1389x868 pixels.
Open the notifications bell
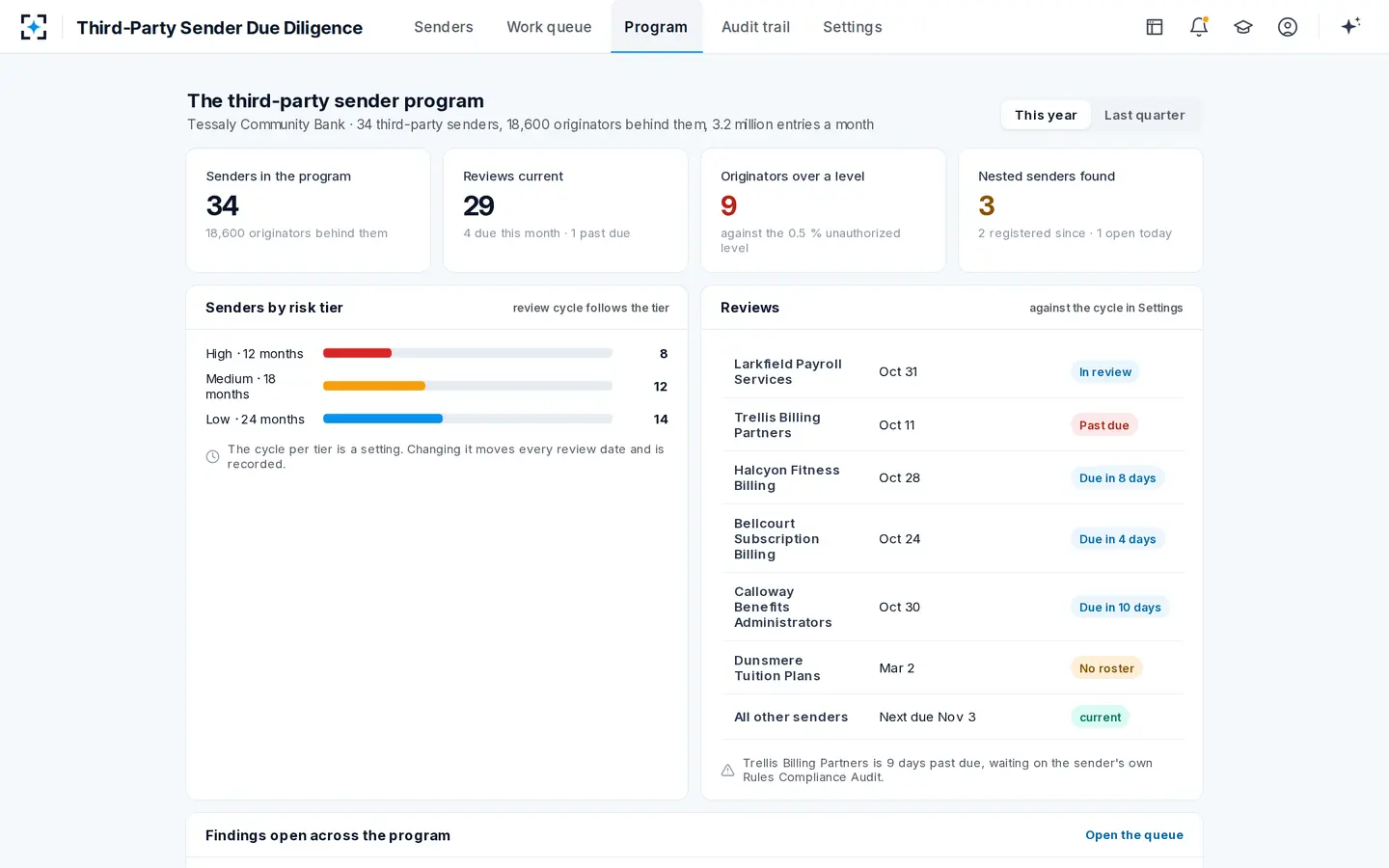coord(1199,27)
